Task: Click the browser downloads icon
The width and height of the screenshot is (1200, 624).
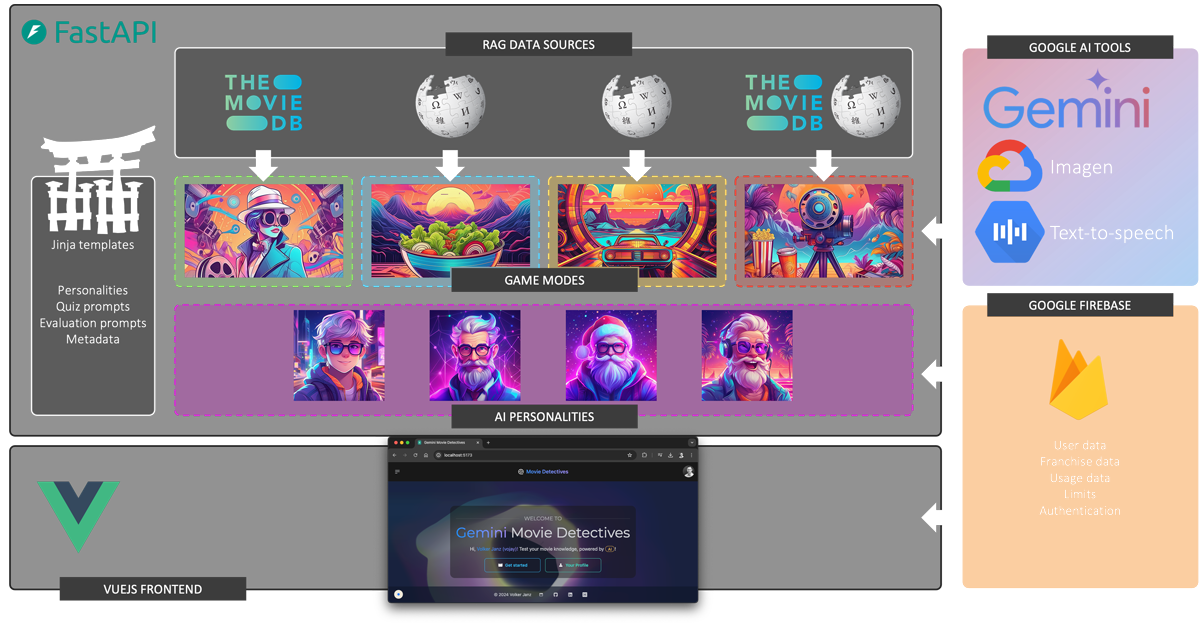Action: [x=671, y=455]
